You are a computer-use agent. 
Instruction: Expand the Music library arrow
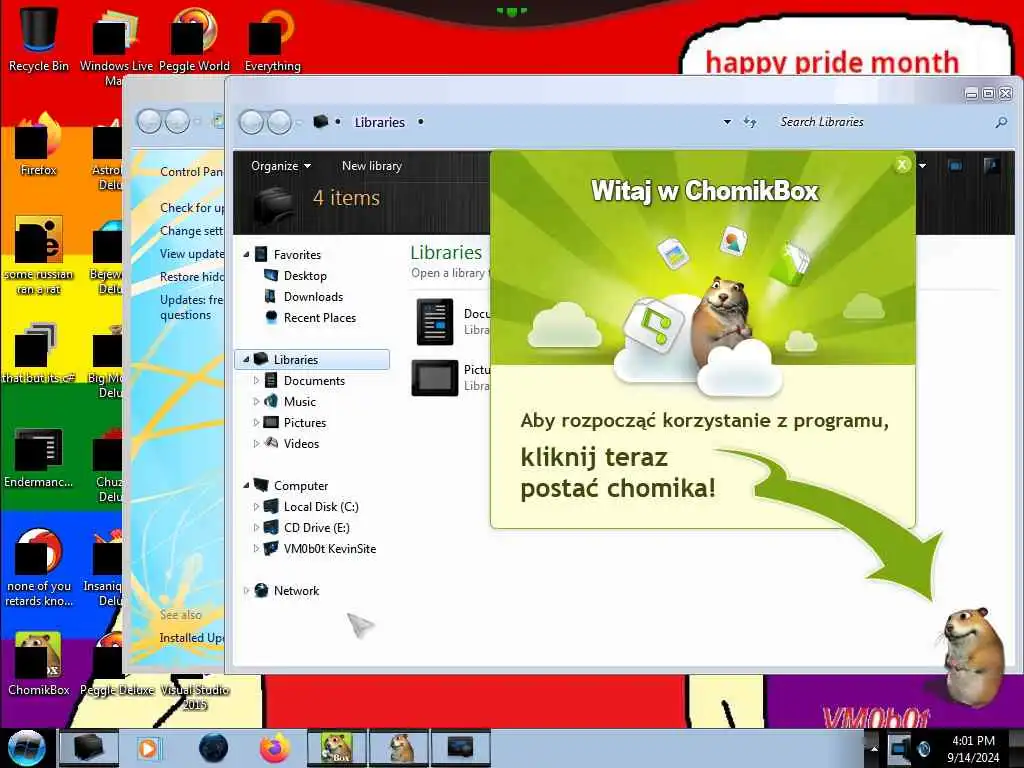[x=256, y=401]
